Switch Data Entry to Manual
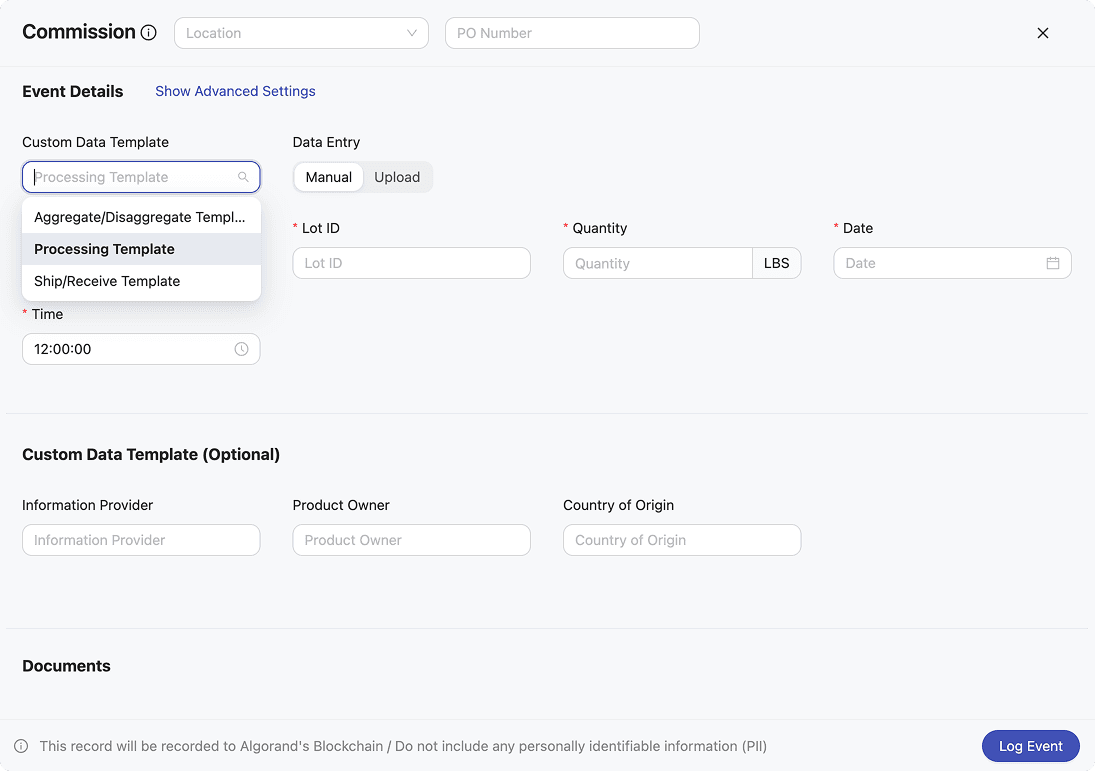The image size is (1095, 771). pos(328,177)
